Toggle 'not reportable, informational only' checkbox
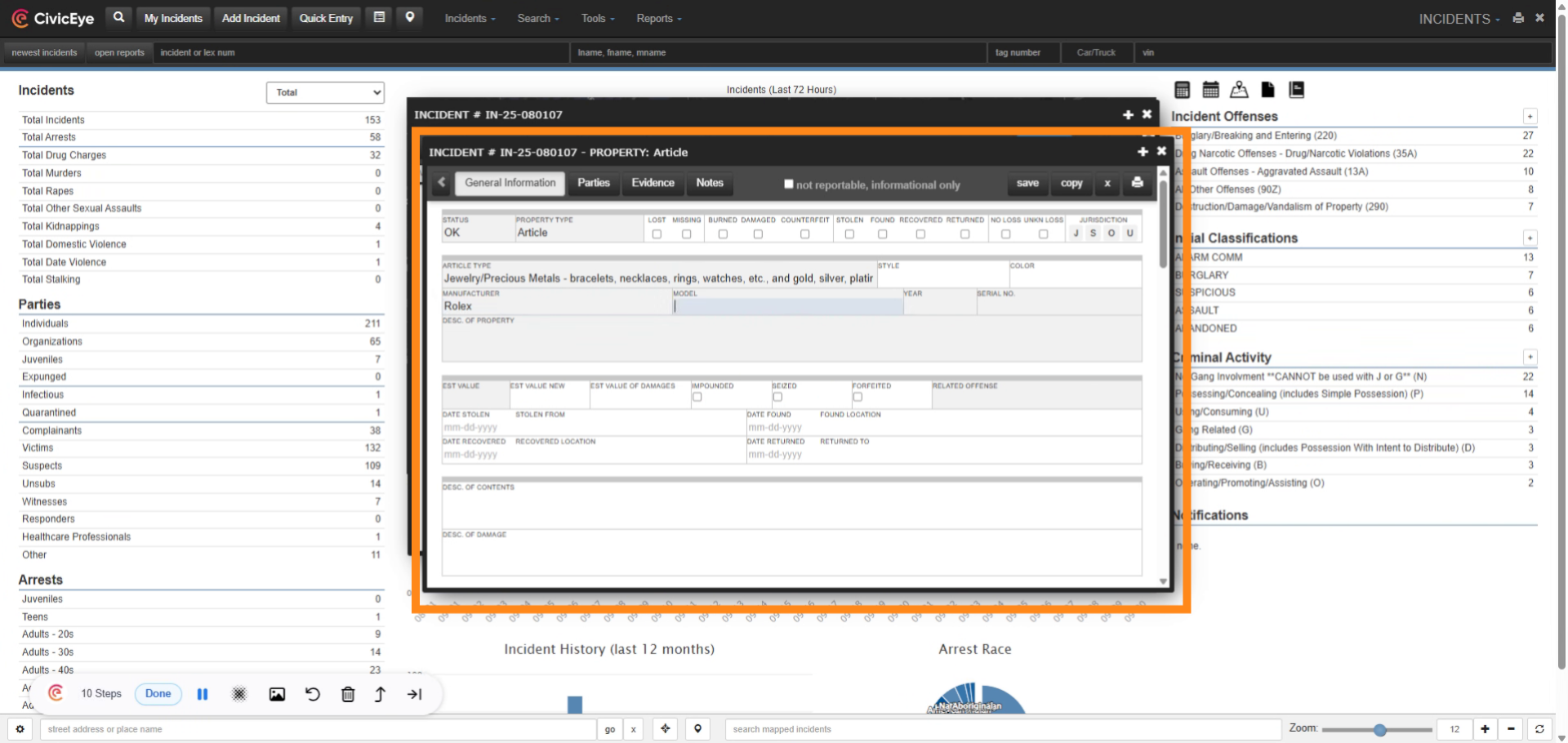Viewport: 1568px width, 743px height. pyautogui.click(x=789, y=185)
